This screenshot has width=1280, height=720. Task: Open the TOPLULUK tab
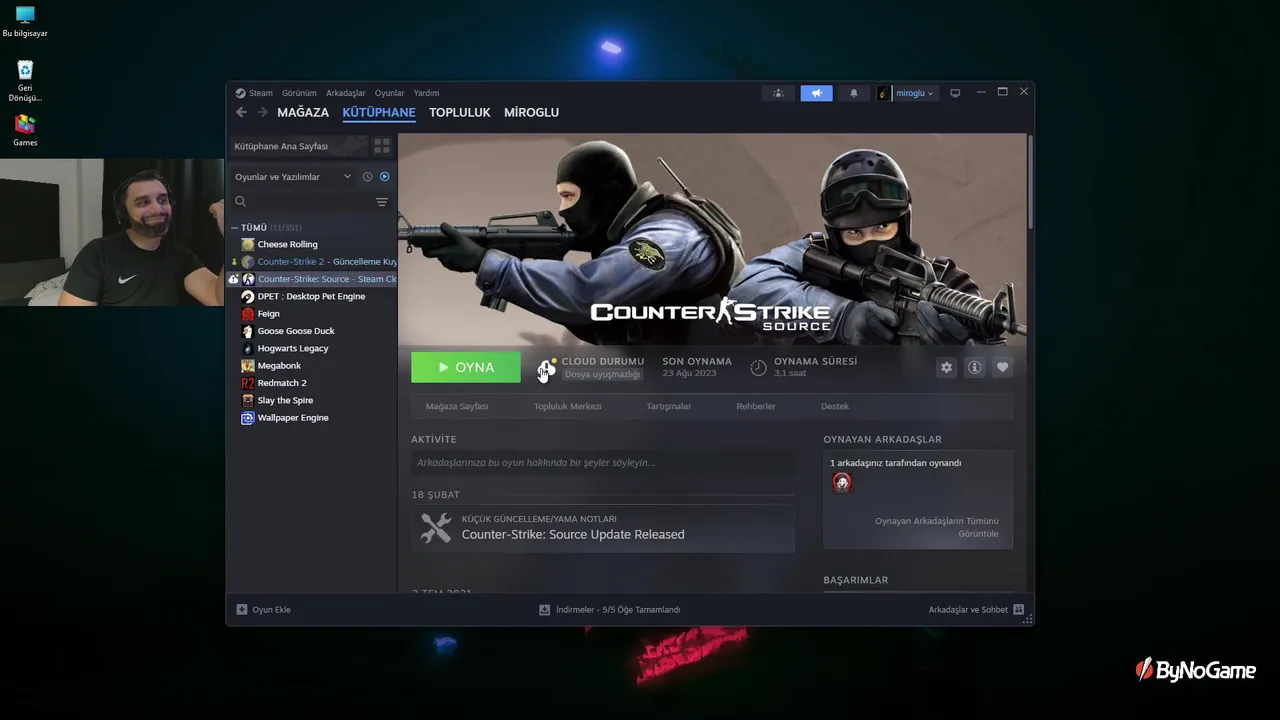click(460, 113)
